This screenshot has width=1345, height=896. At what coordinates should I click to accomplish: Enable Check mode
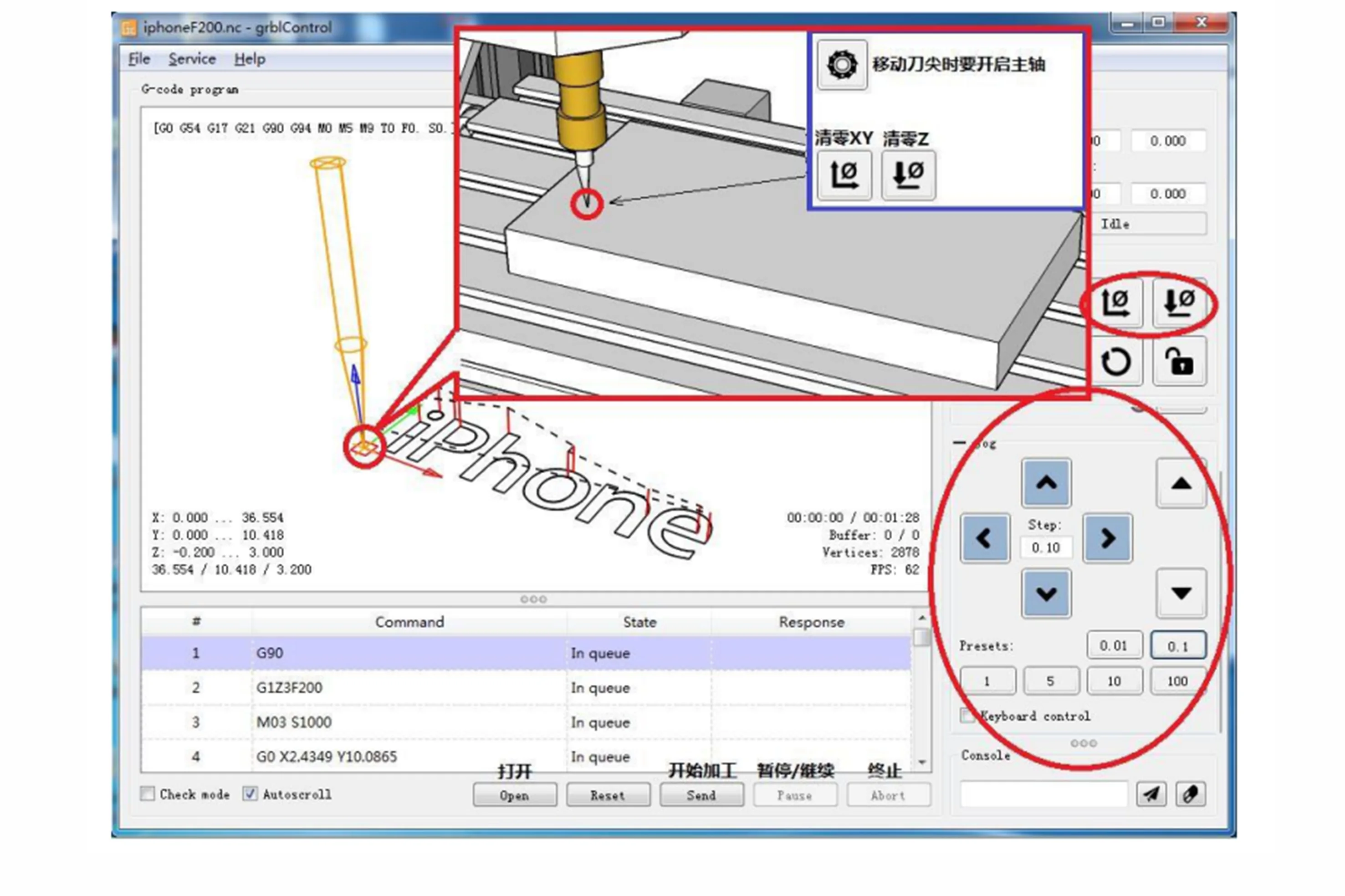pos(147,794)
